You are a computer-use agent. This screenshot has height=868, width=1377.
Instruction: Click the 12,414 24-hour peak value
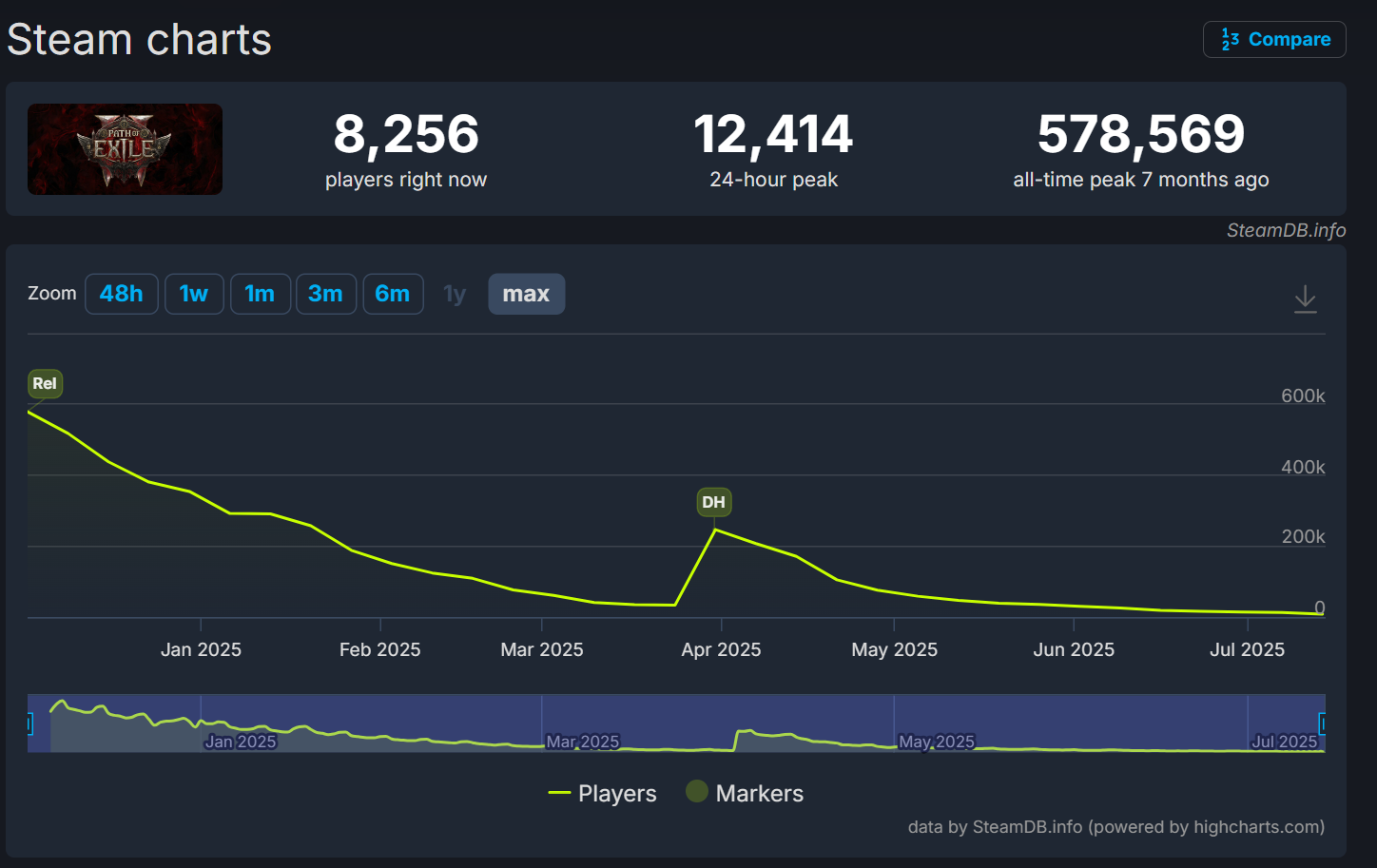pos(773,134)
